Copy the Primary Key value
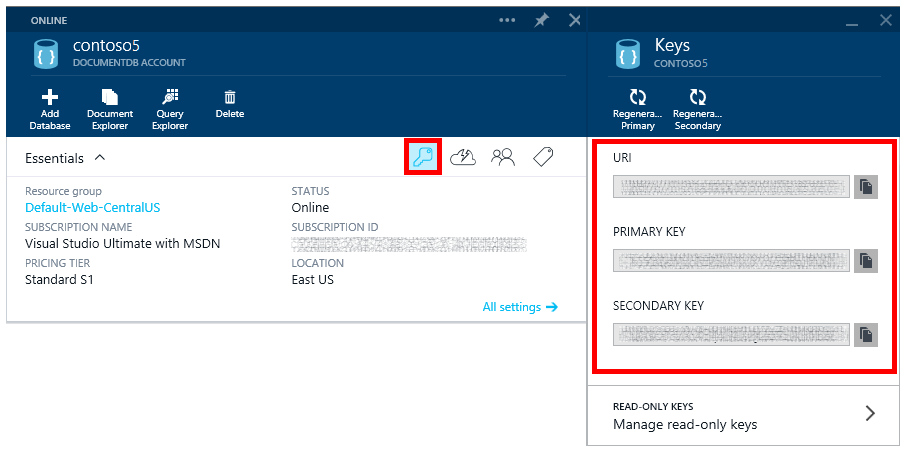 pos(866,261)
